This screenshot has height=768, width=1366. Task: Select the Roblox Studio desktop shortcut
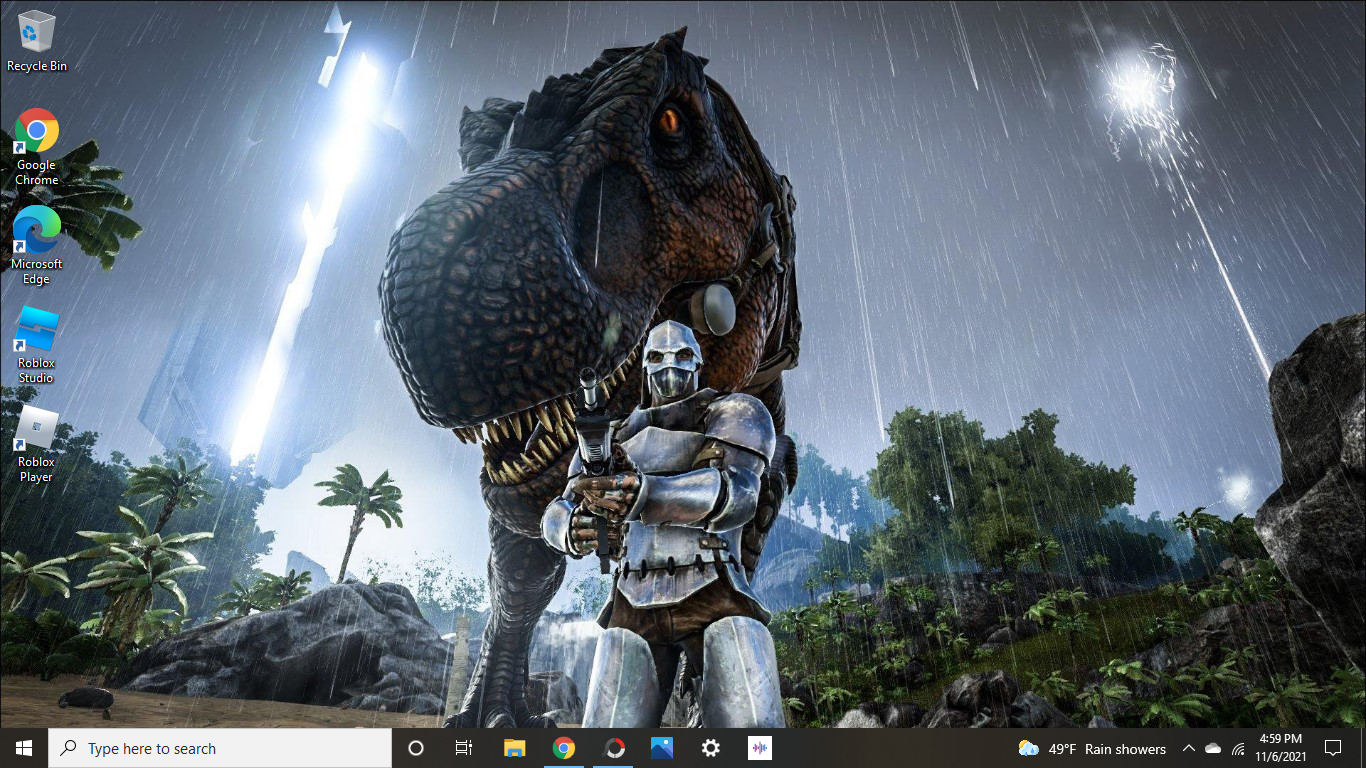click(37, 345)
